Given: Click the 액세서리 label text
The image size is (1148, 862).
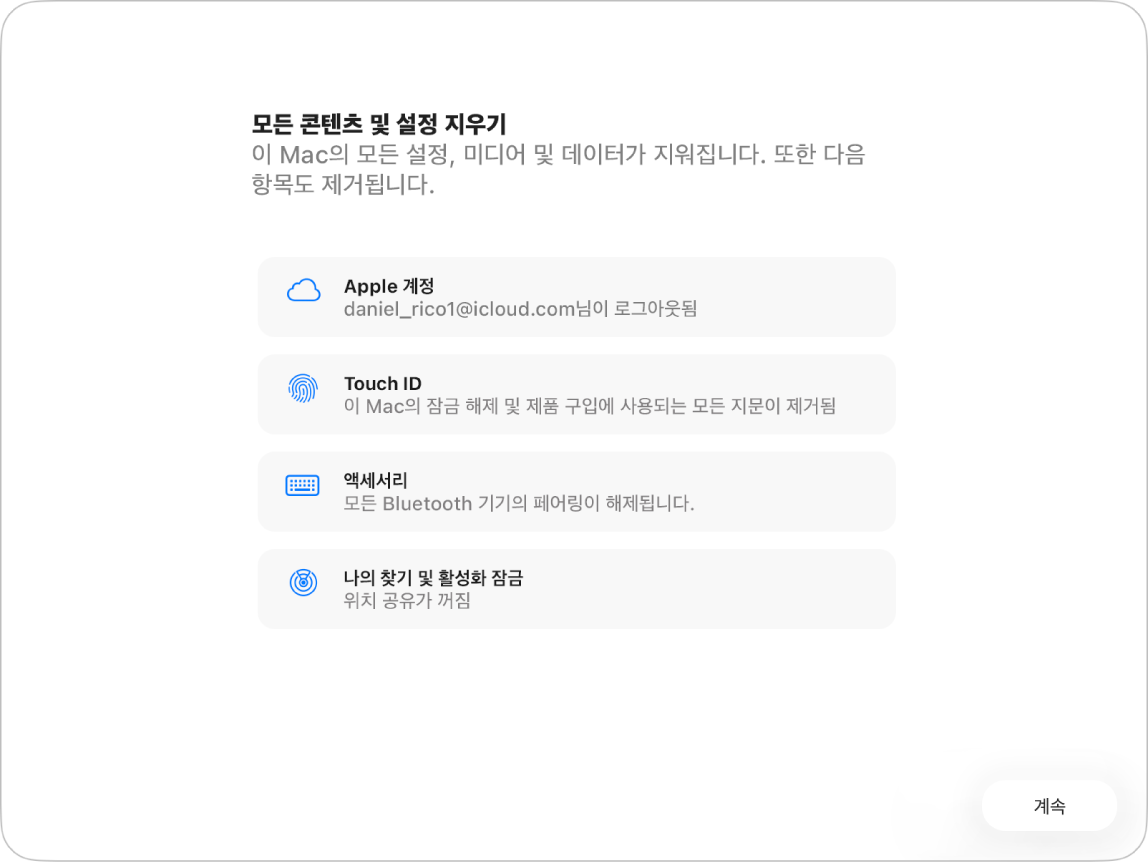Looking at the screenshot, I should click(x=374, y=479).
